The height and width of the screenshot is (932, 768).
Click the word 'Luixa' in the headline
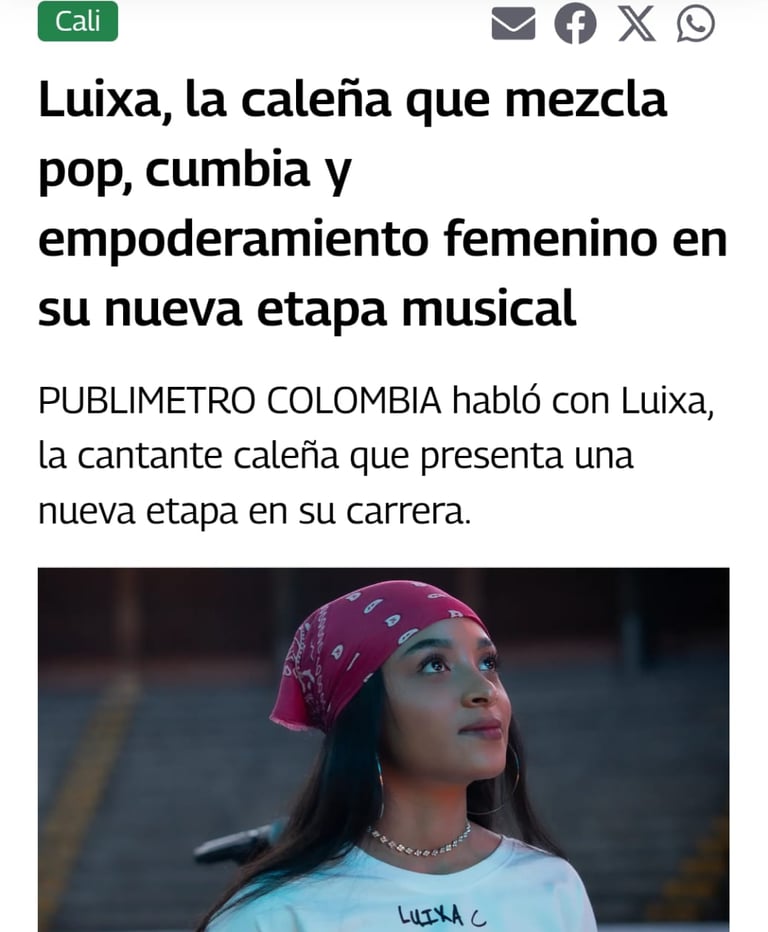pyautogui.click(x=100, y=100)
